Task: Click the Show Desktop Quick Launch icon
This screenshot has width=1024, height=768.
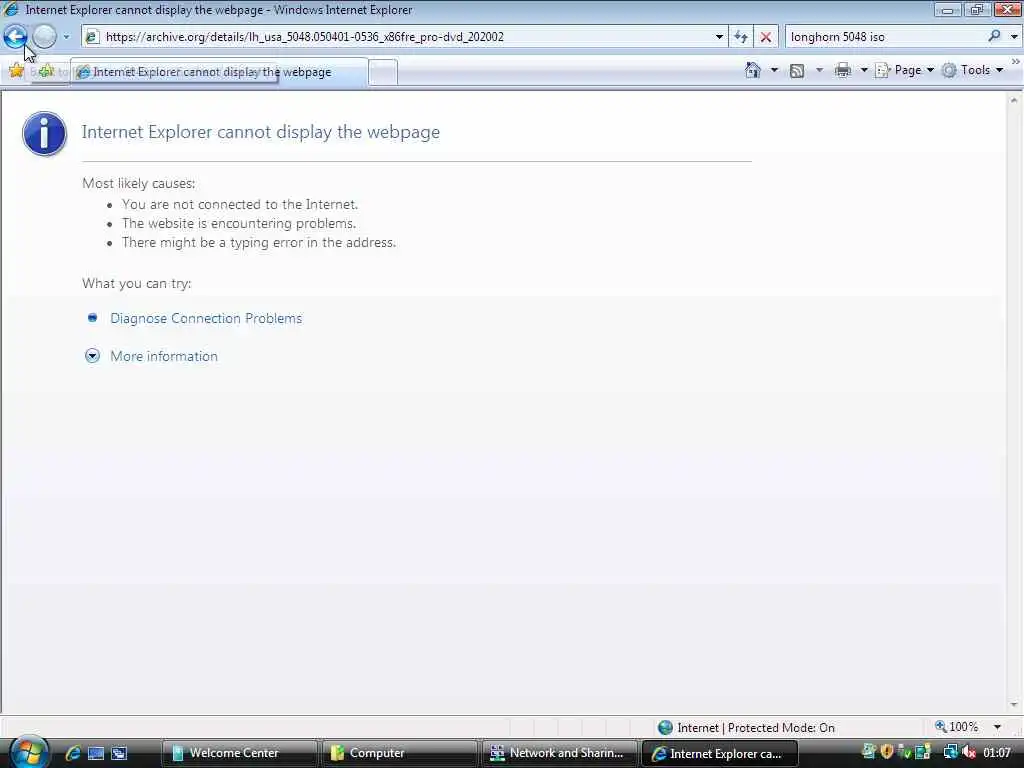Action: [x=95, y=753]
